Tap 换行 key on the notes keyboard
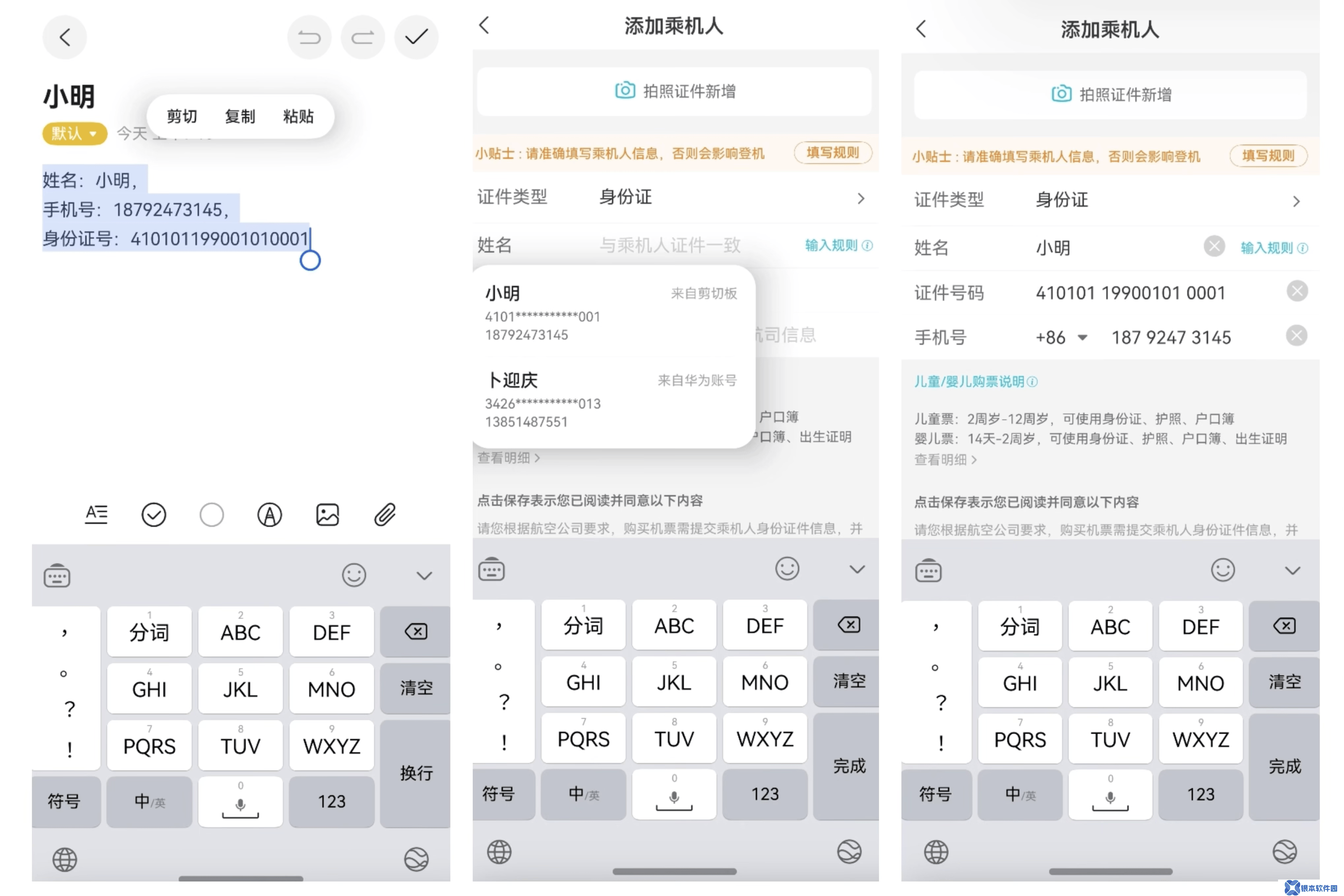 click(416, 773)
